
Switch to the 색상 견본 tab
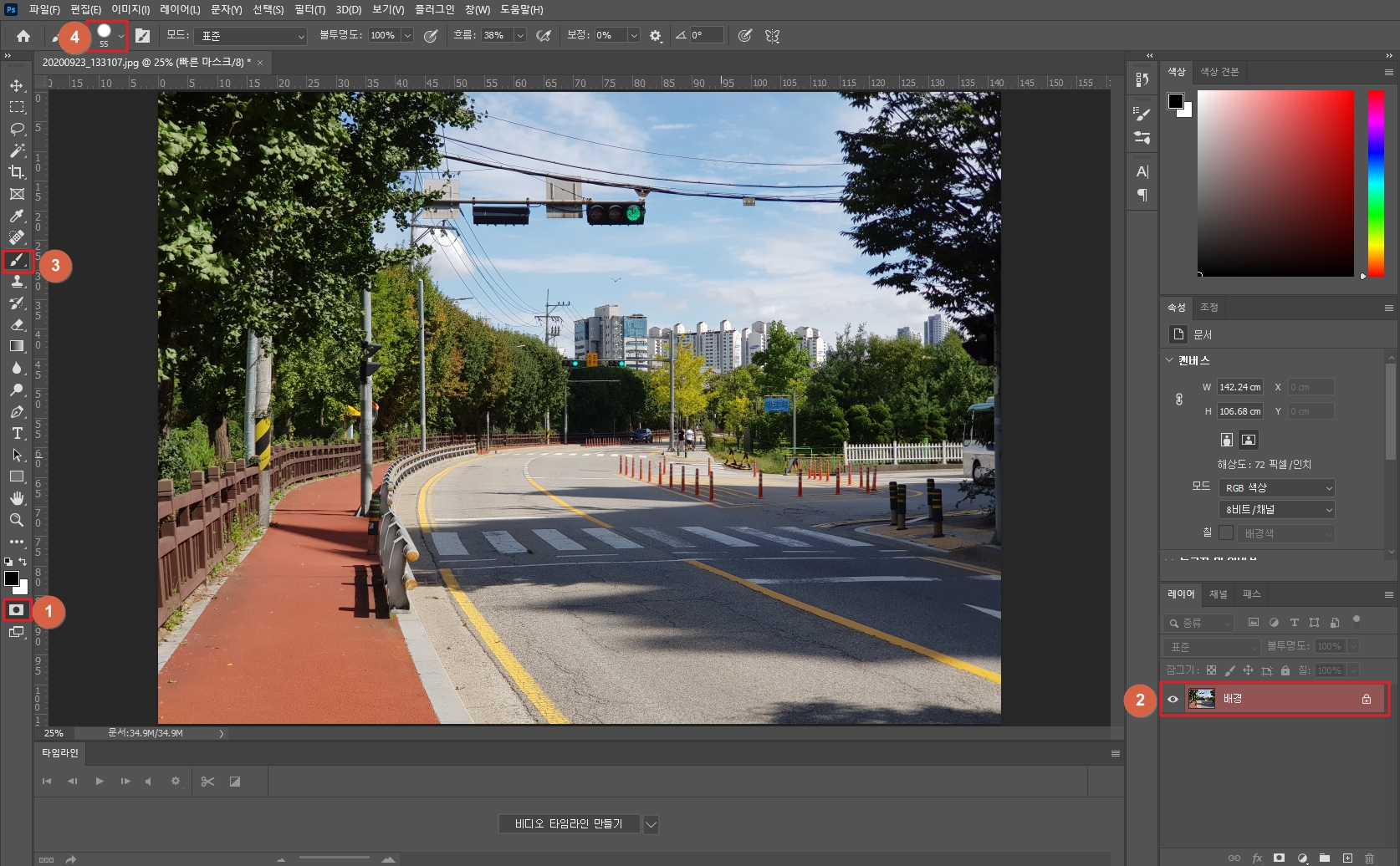[x=1219, y=72]
